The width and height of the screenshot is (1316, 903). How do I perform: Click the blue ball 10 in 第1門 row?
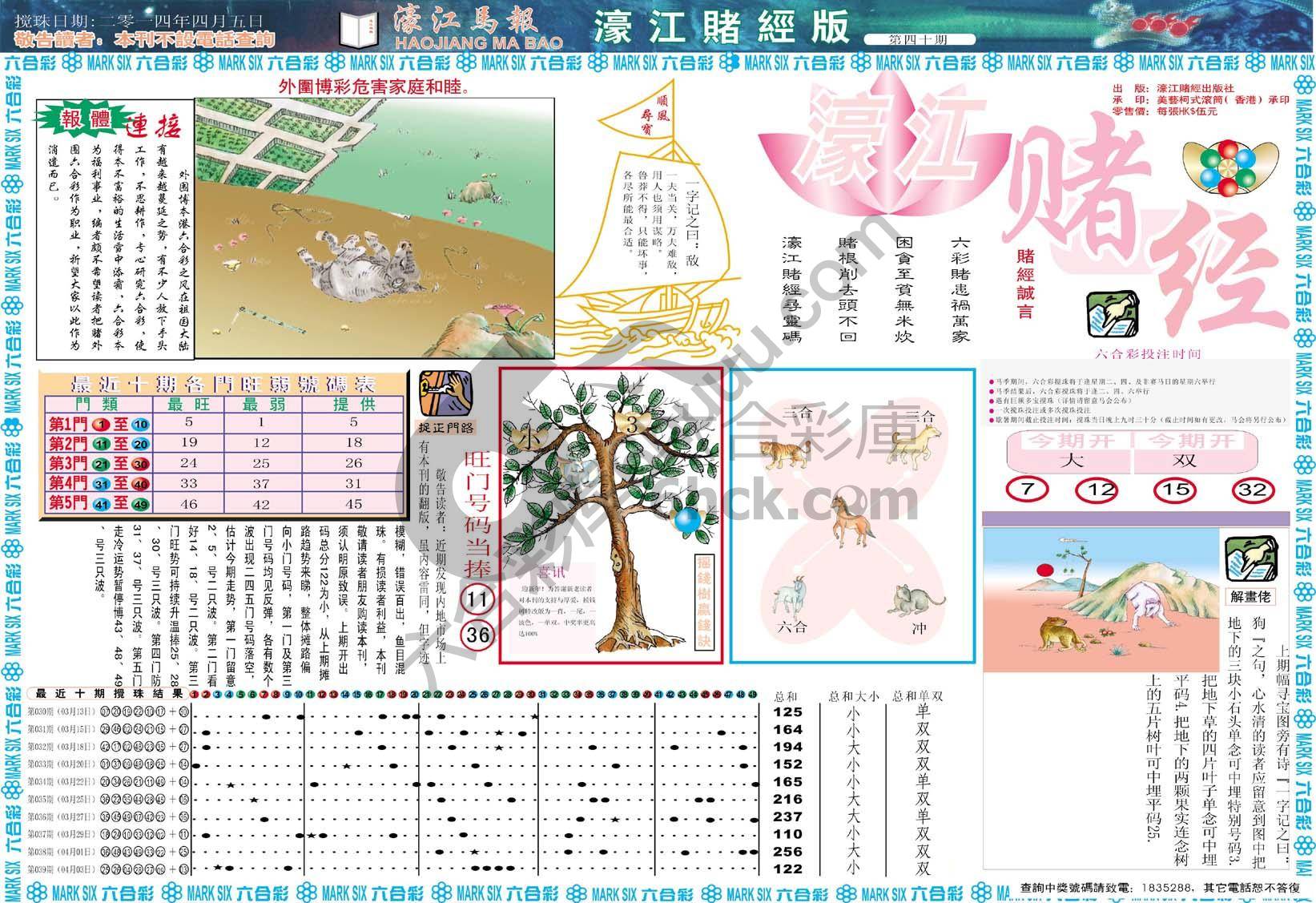[x=141, y=425]
